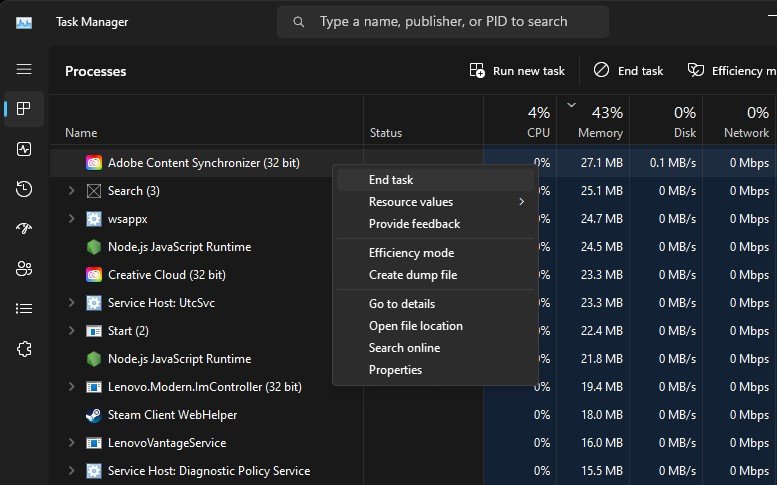Screen dimensions: 777x485
Task: Choose End task from the context menu
Action: pyautogui.click(x=391, y=180)
